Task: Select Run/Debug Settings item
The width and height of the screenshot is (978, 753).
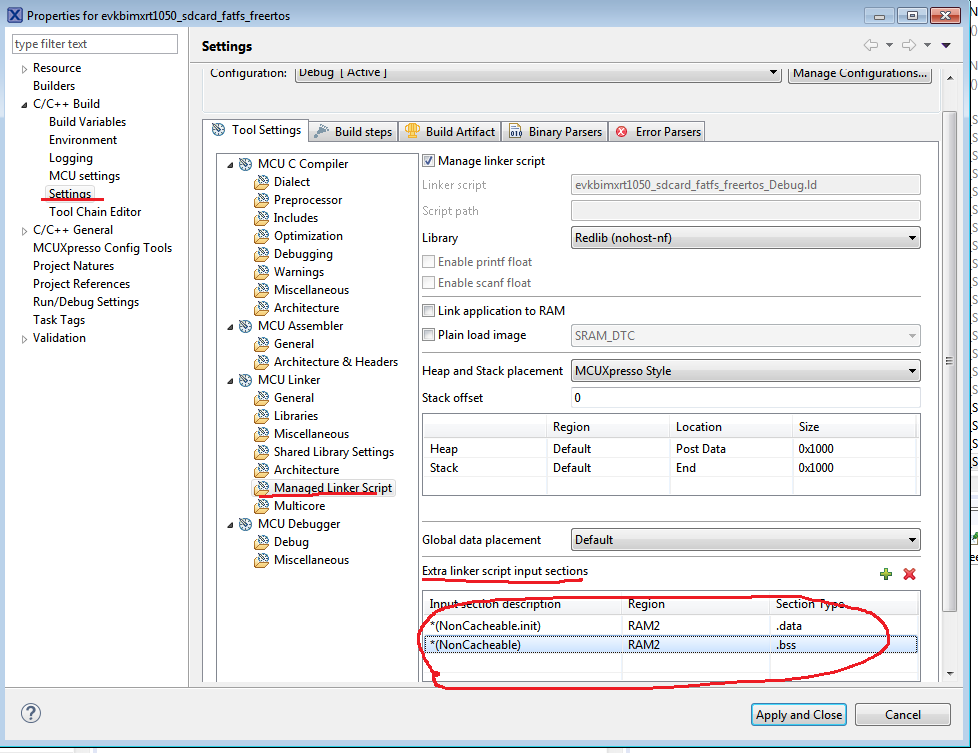Action: (86, 302)
